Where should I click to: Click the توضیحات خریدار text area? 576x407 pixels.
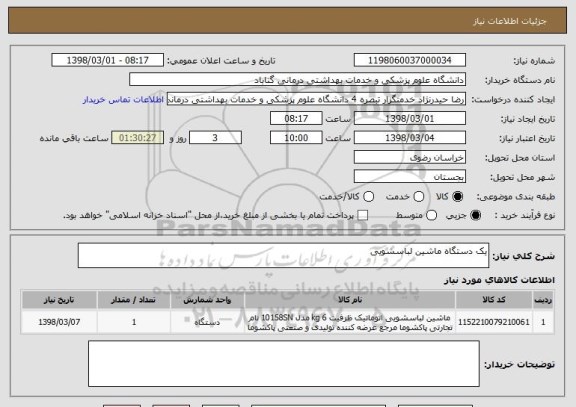click(284, 364)
